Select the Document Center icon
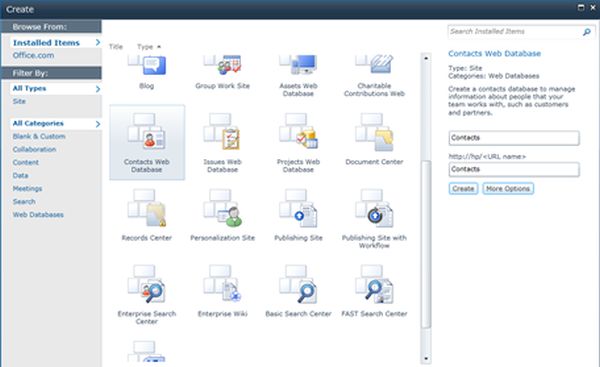600x367 pixels. (374, 132)
